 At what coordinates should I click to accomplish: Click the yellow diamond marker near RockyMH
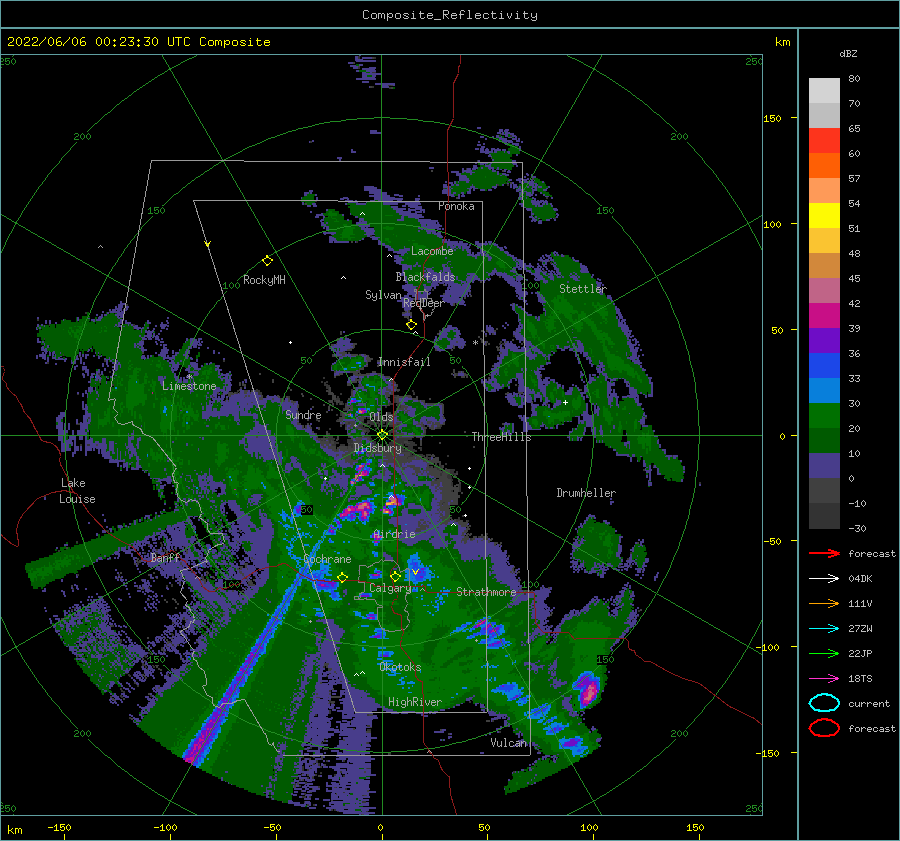(267, 261)
